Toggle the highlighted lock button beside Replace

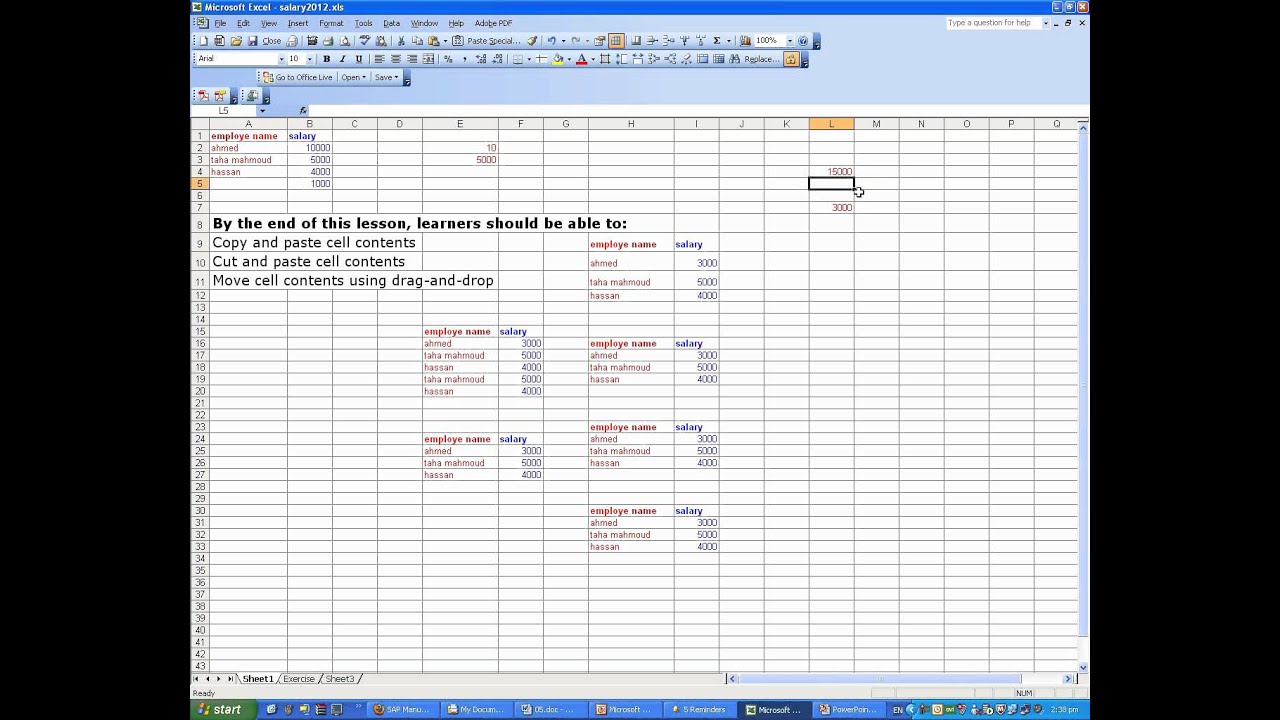(791, 59)
